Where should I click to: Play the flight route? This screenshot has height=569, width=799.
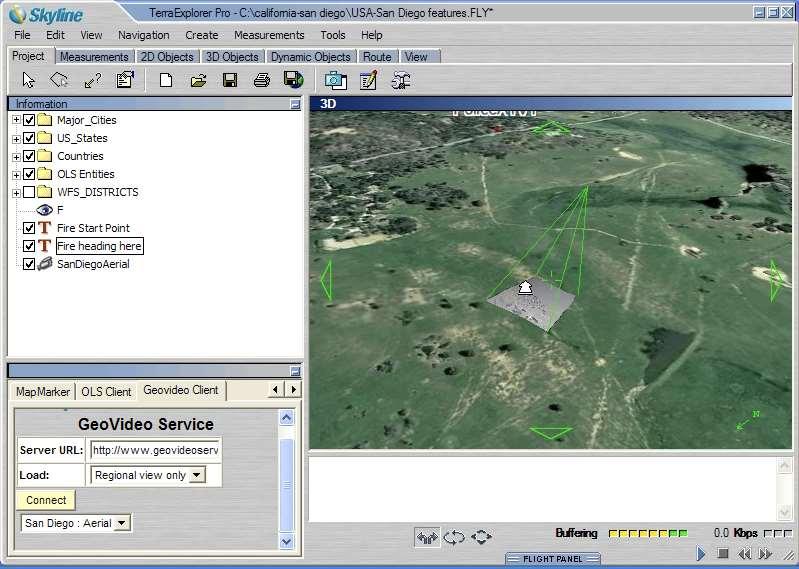pos(701,553)
